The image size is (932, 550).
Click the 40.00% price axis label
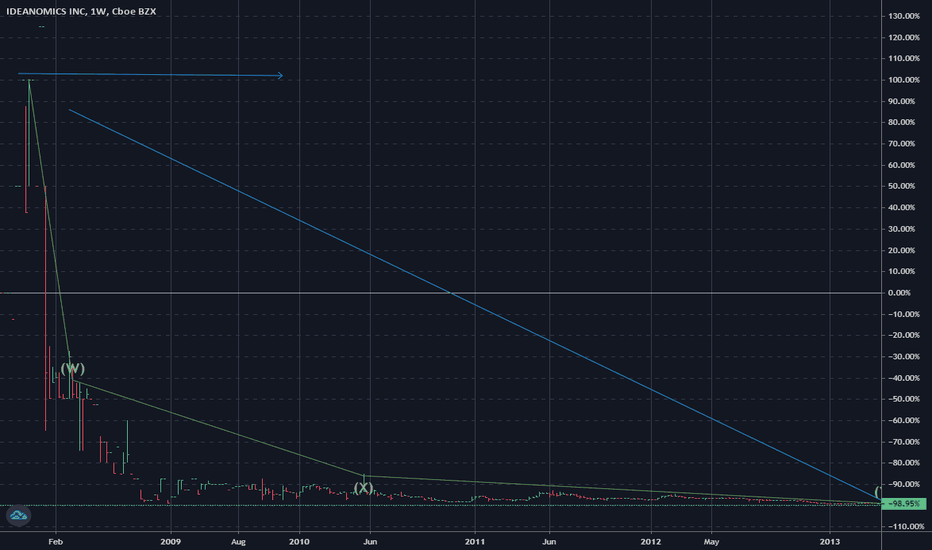click(902, 207)
